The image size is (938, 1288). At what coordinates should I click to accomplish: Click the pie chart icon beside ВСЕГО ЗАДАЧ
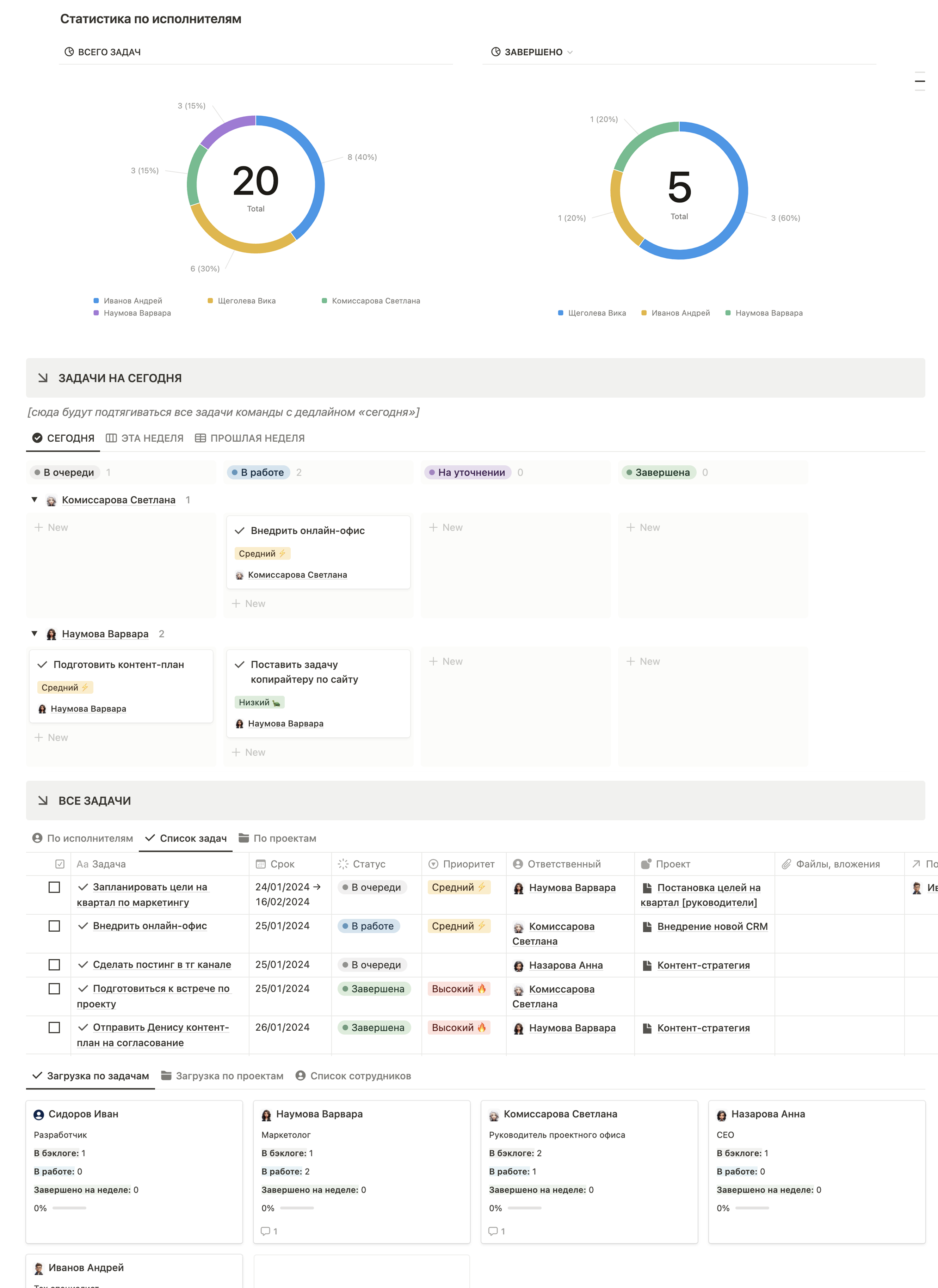point(69,52)
